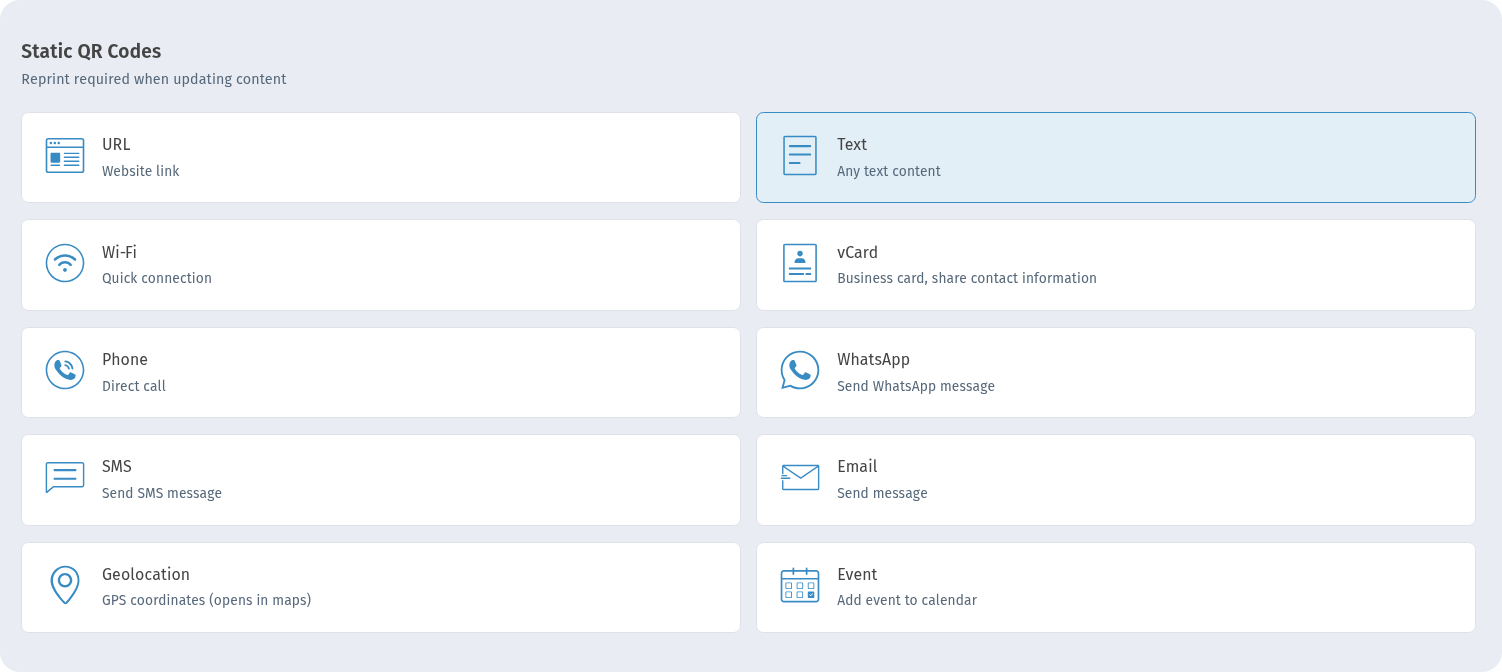The image size is (1502, 672).
Task: Click the Text document icon
Action: coord(800,156)
